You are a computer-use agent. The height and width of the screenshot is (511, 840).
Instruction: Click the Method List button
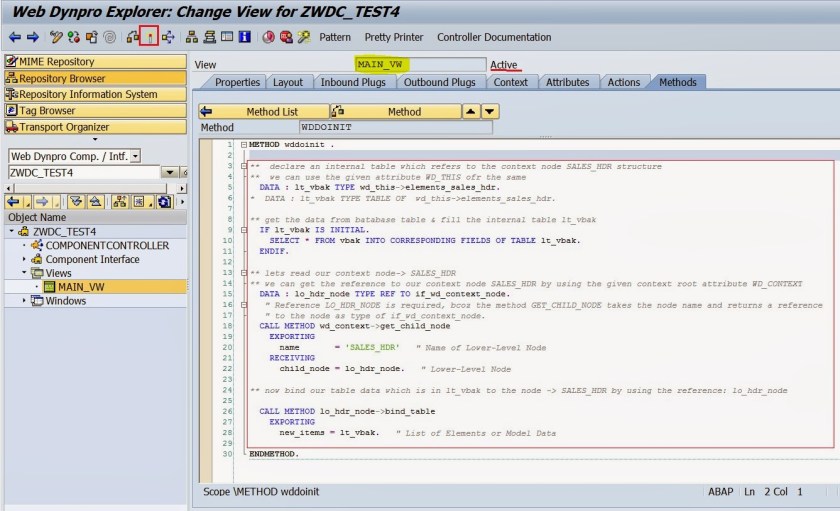[264, 112]
